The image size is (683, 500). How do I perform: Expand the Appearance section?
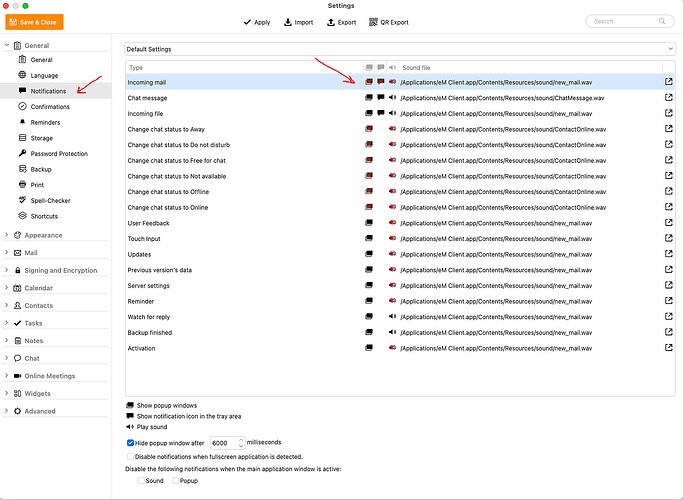[7, 235]
